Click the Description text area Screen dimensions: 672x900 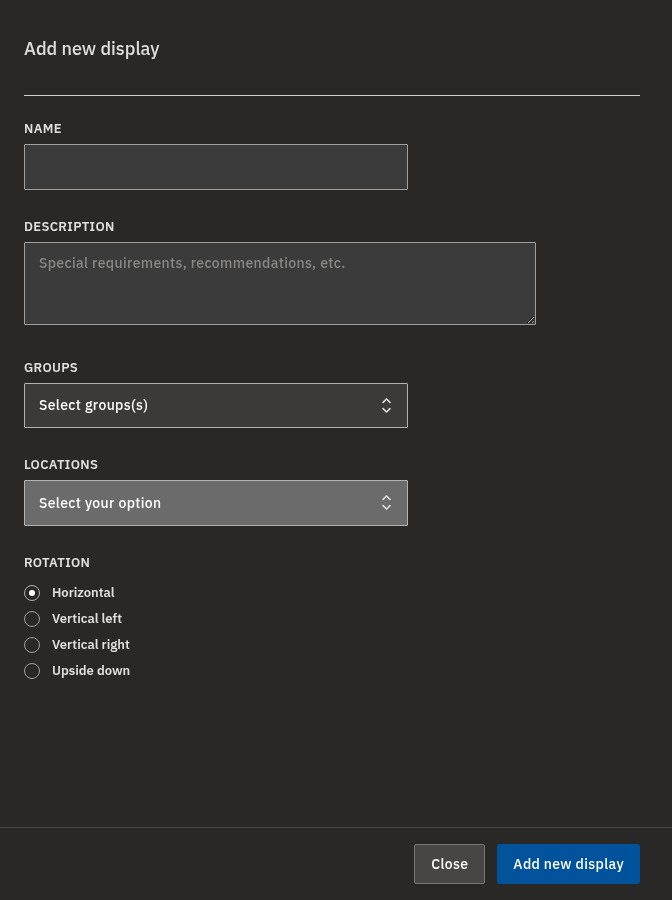coord(280,284)
